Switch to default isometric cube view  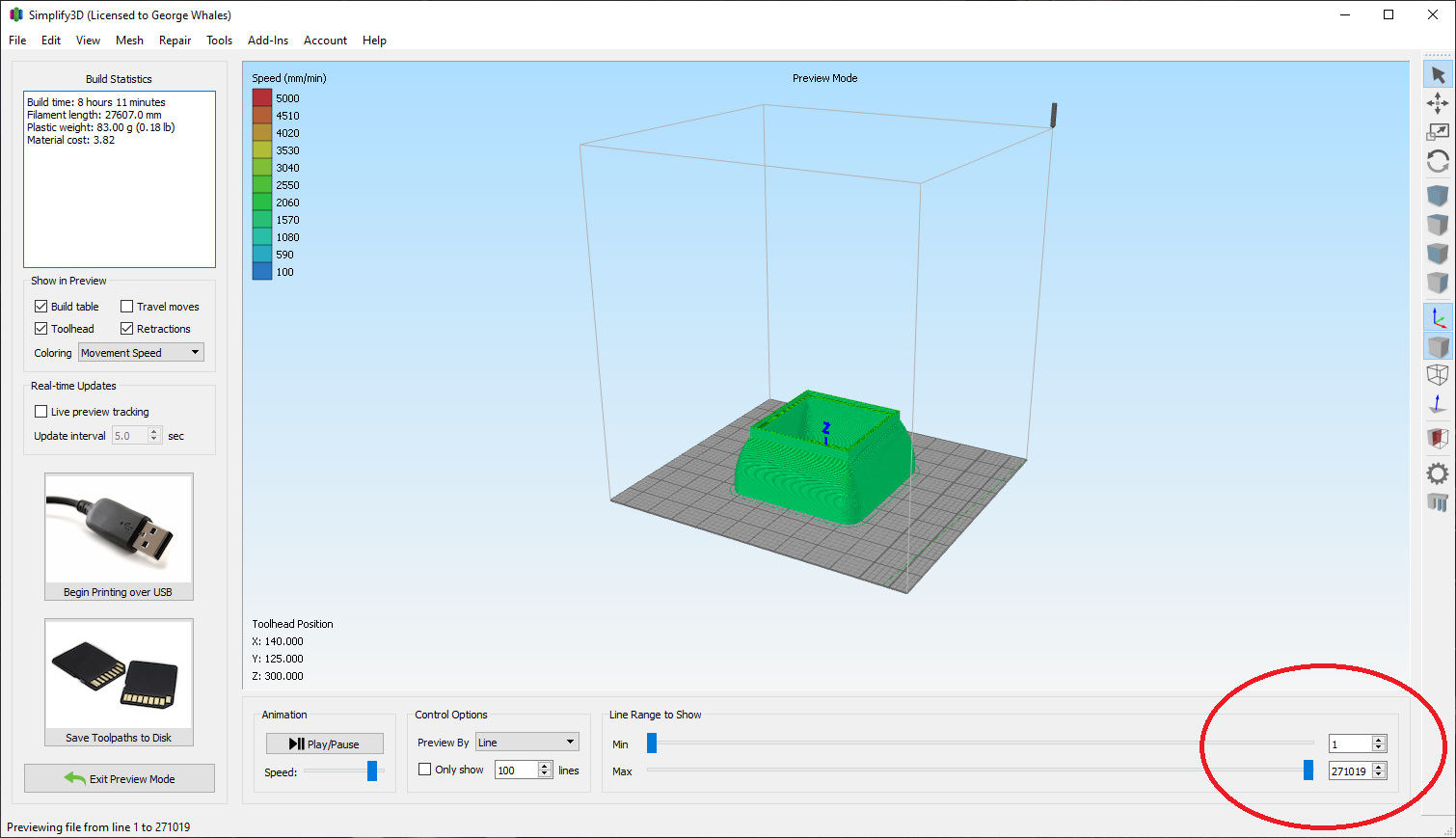1438,196
